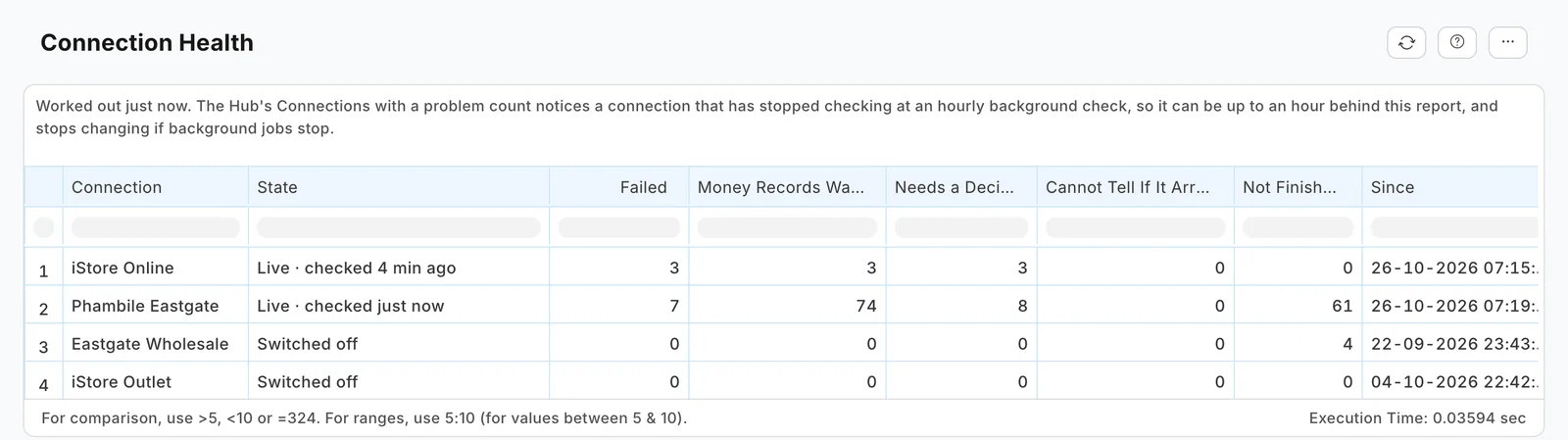The image size is (1568, 440).
Task: Select the iStore Online connection cell
Action: (x=155, y=268)
